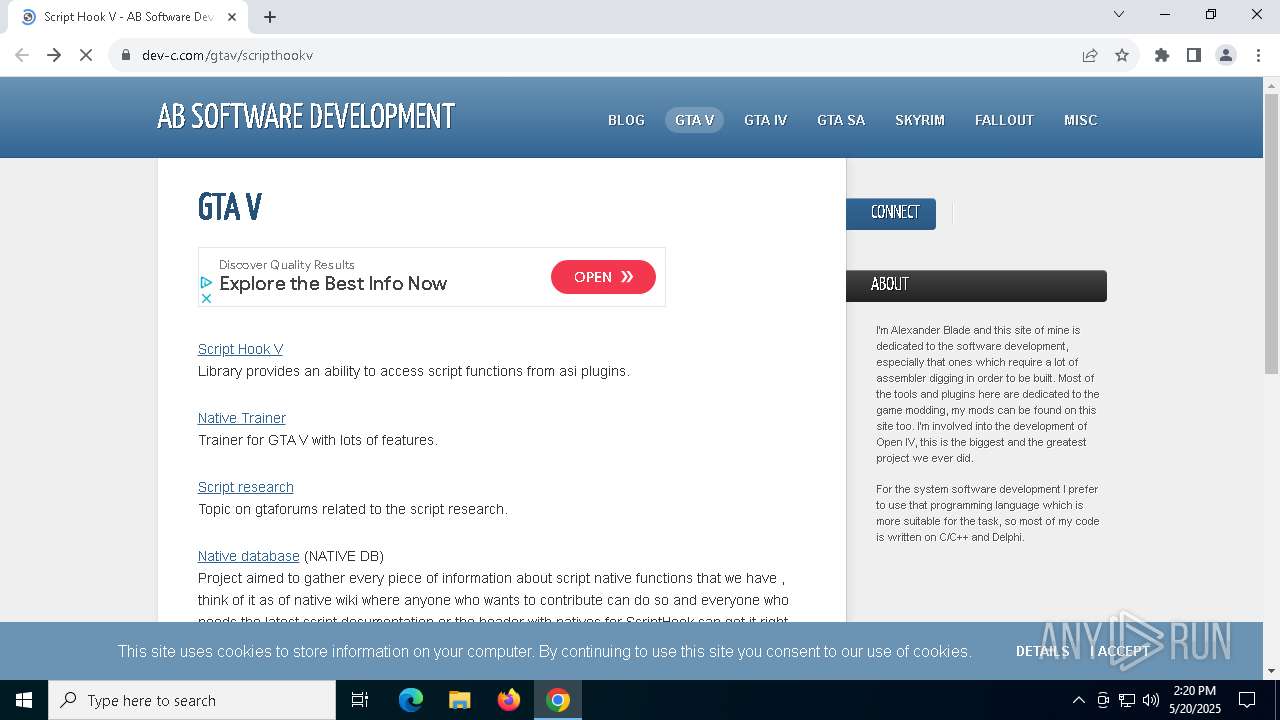
Task: View site information lock icon
Action: coord(126,55)
